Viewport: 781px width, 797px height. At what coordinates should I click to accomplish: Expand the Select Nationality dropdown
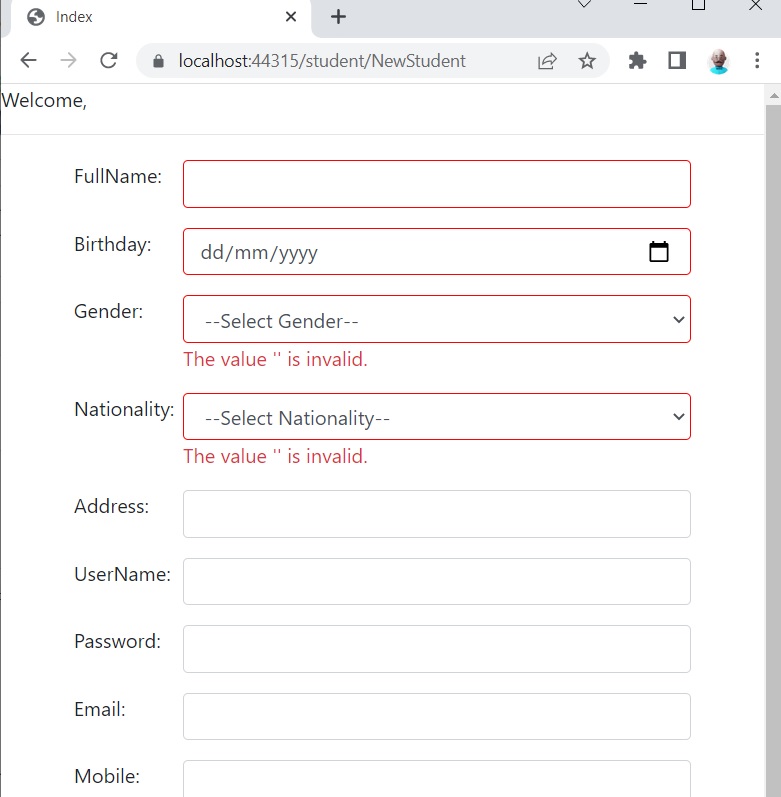pyautogui.click(x=436, y=416)
